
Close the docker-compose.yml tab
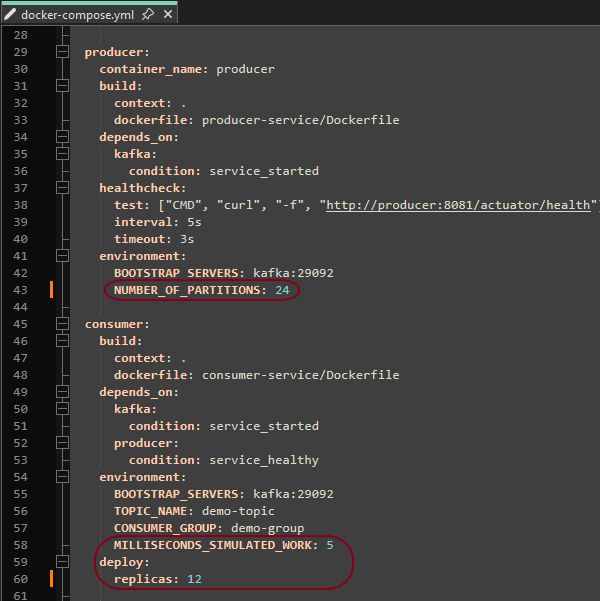(168, 15)
